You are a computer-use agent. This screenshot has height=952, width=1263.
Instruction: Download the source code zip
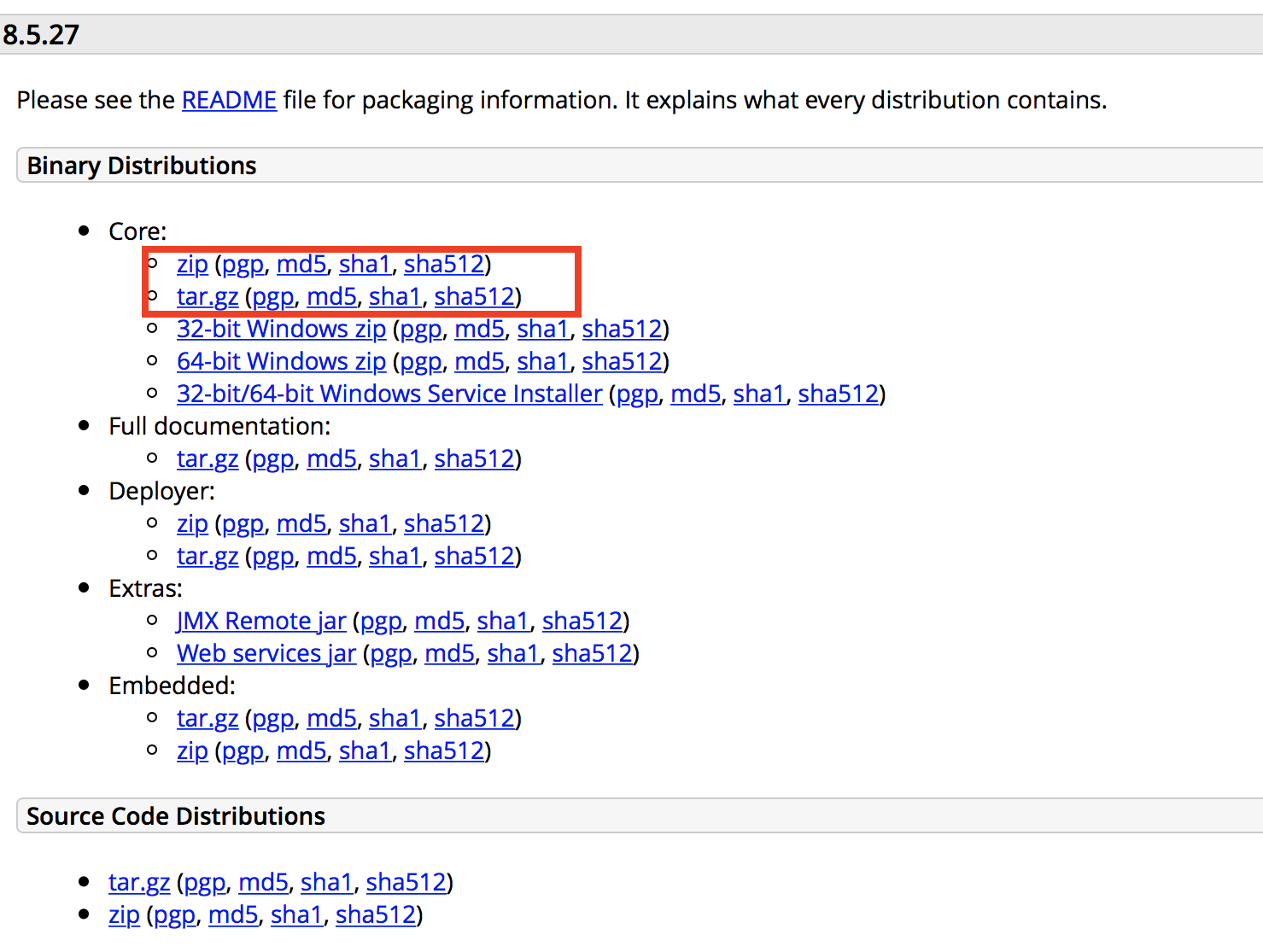point(124,915)
